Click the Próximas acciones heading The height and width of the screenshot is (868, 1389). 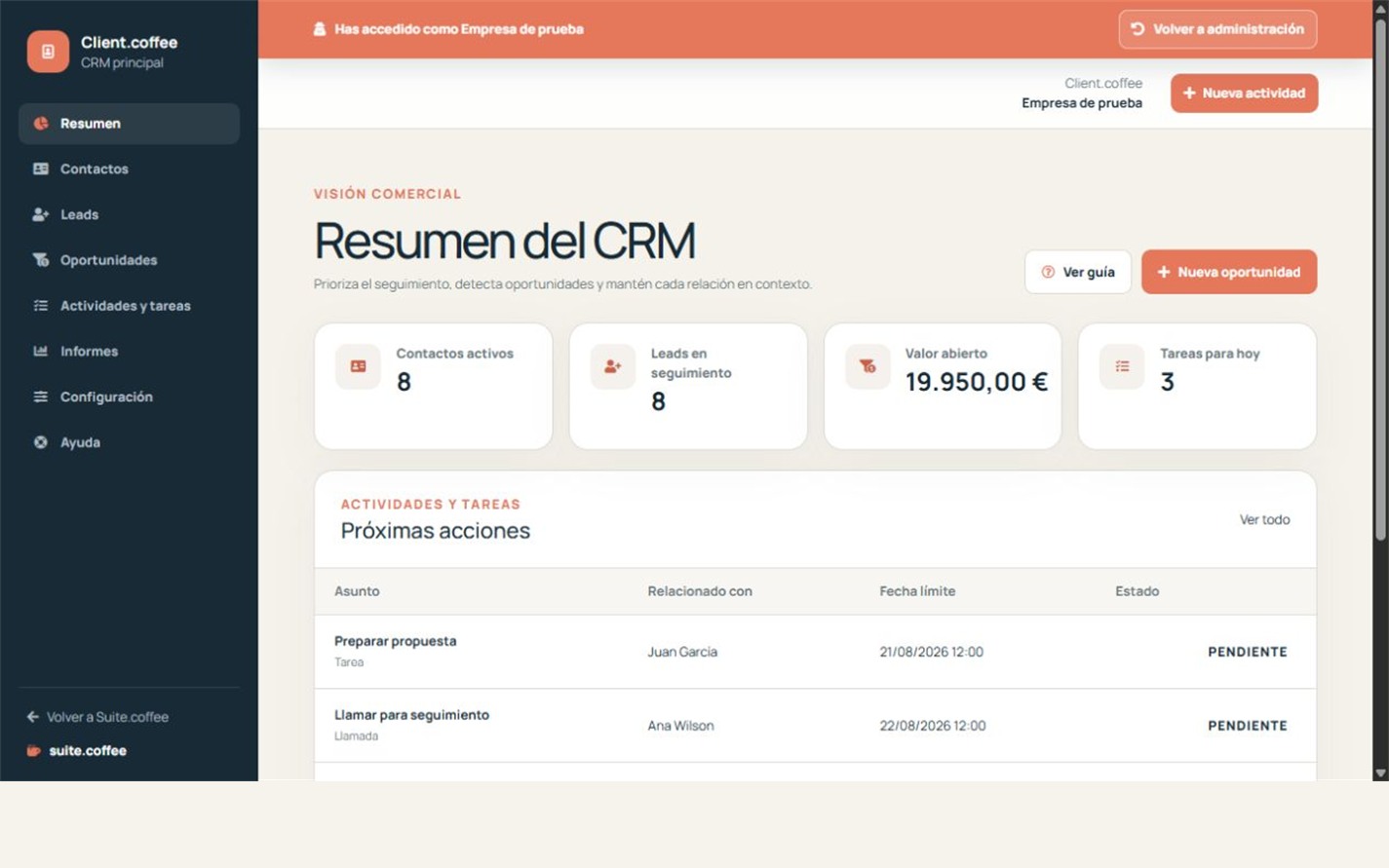pyautogui.click(x=436, y=531)
